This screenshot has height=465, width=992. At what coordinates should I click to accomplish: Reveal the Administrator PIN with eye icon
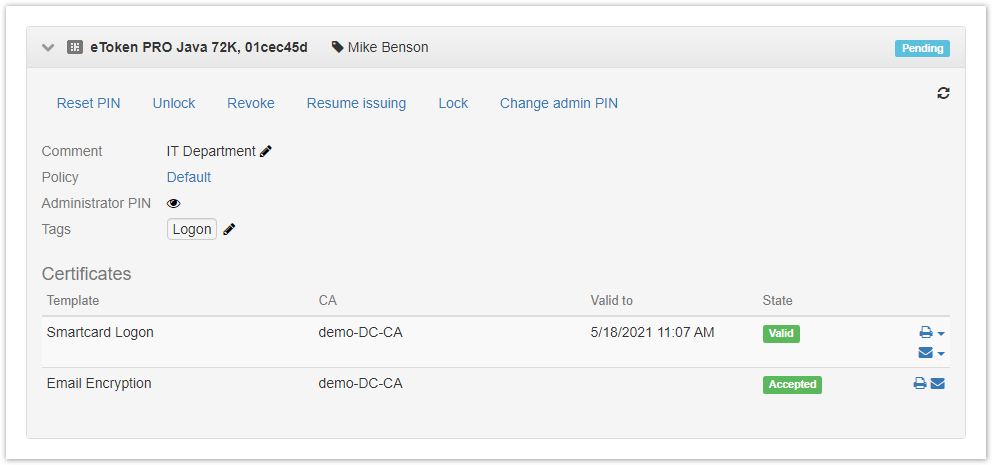click(x=174, y=203)
